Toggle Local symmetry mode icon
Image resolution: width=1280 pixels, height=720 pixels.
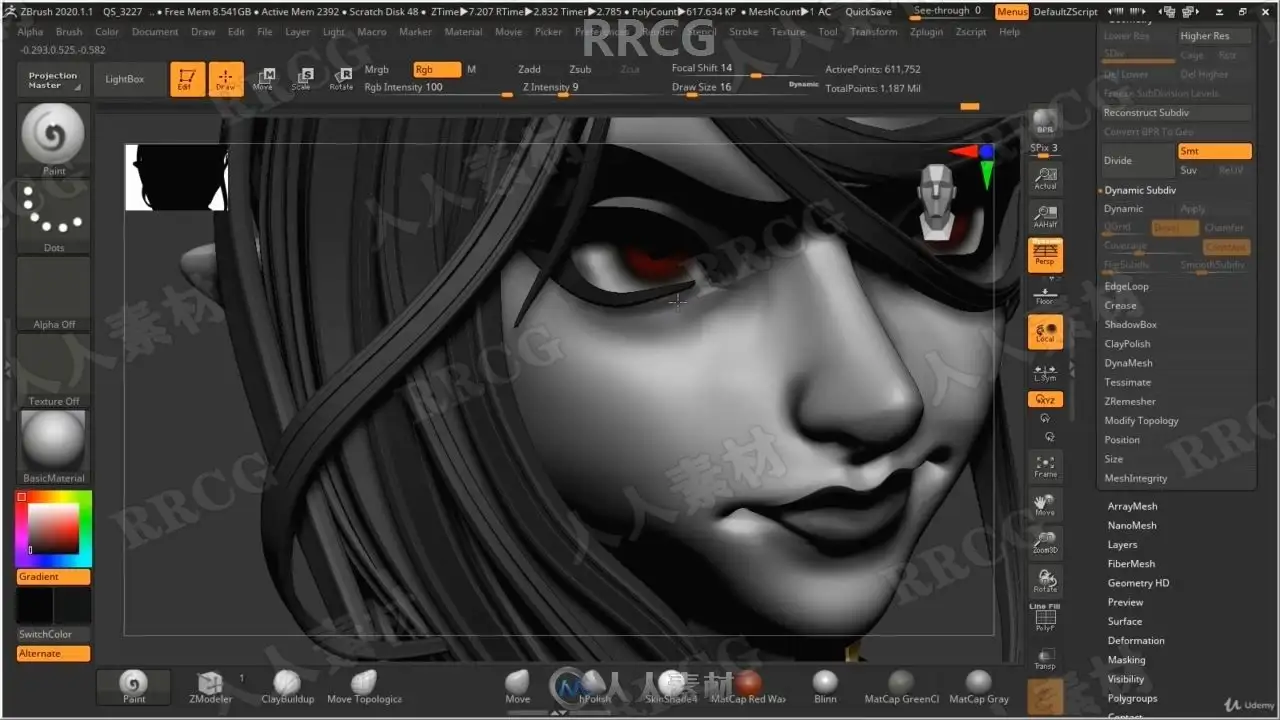pyautogui.click(x=1045, y=332)
